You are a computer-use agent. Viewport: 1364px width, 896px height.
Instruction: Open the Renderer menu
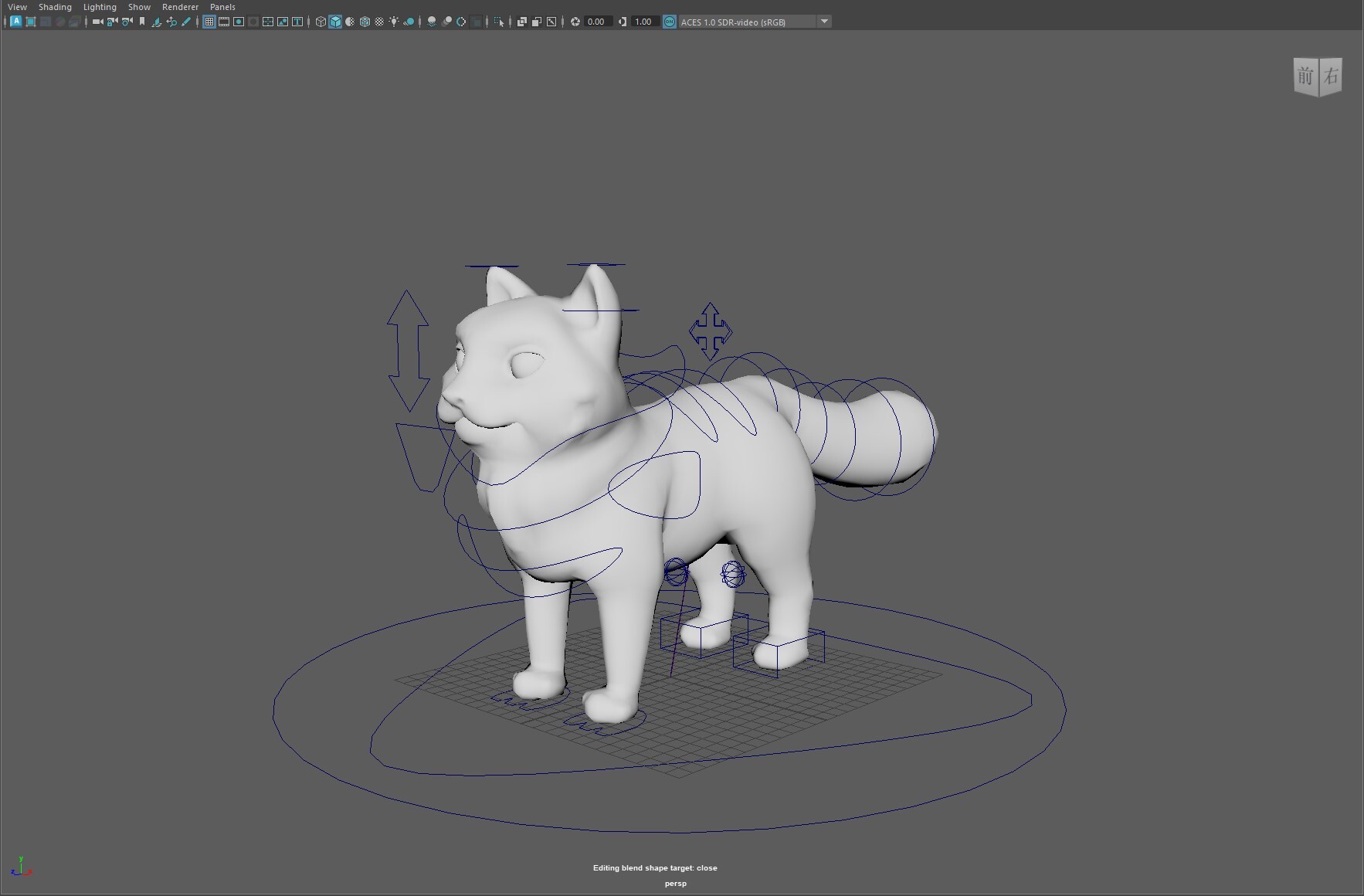click(x=181, y=6)
